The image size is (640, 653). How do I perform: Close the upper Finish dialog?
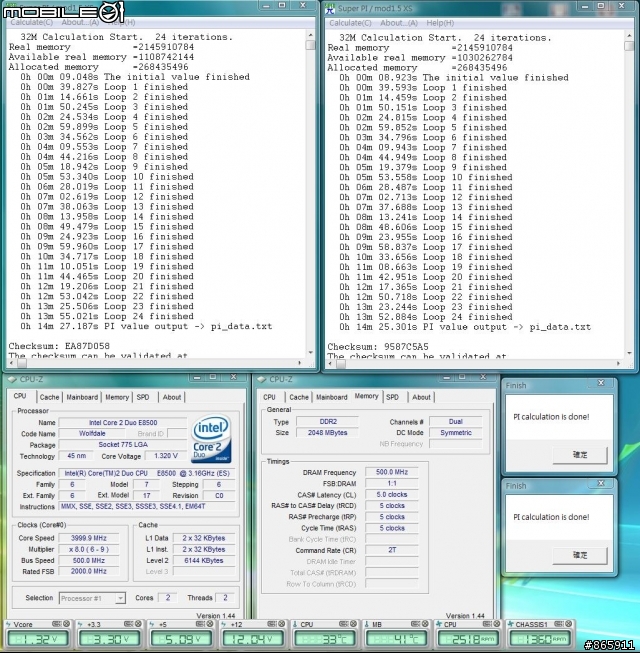(x=601, y=383)
